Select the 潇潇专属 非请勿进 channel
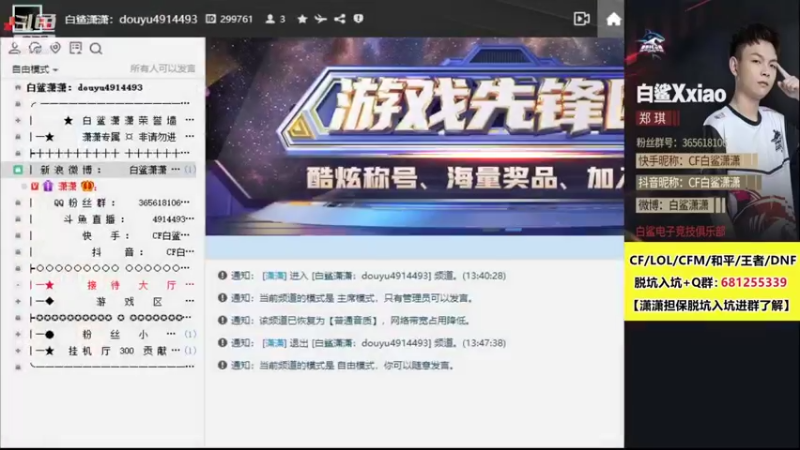 pos(105,137)
